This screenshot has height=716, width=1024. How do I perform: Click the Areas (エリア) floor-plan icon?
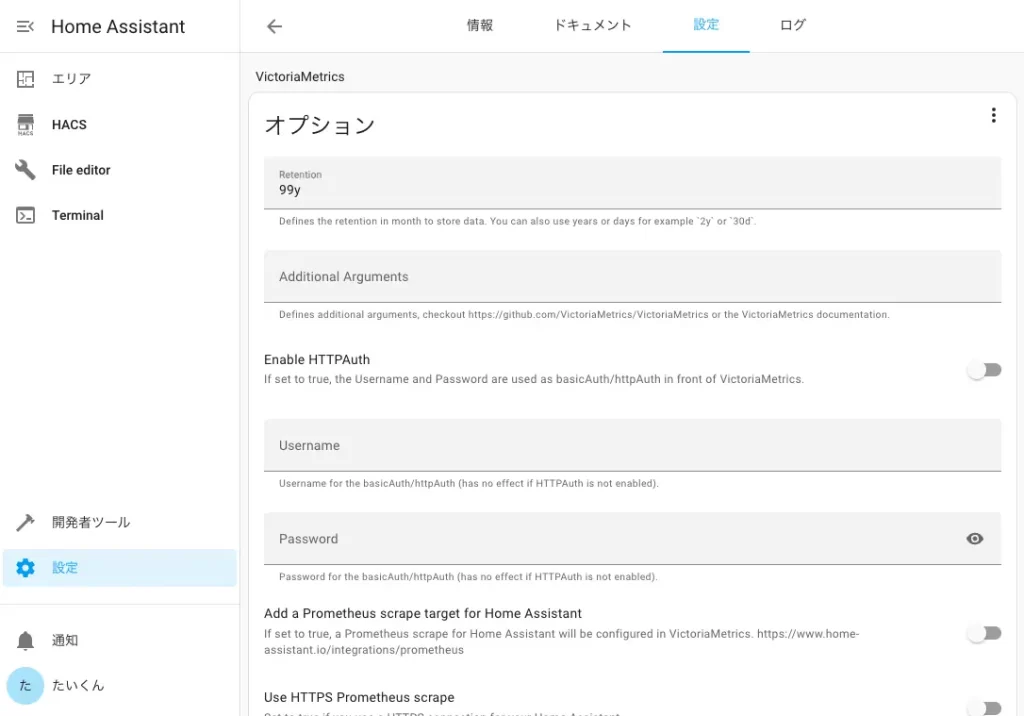click(x=25, y=79)
